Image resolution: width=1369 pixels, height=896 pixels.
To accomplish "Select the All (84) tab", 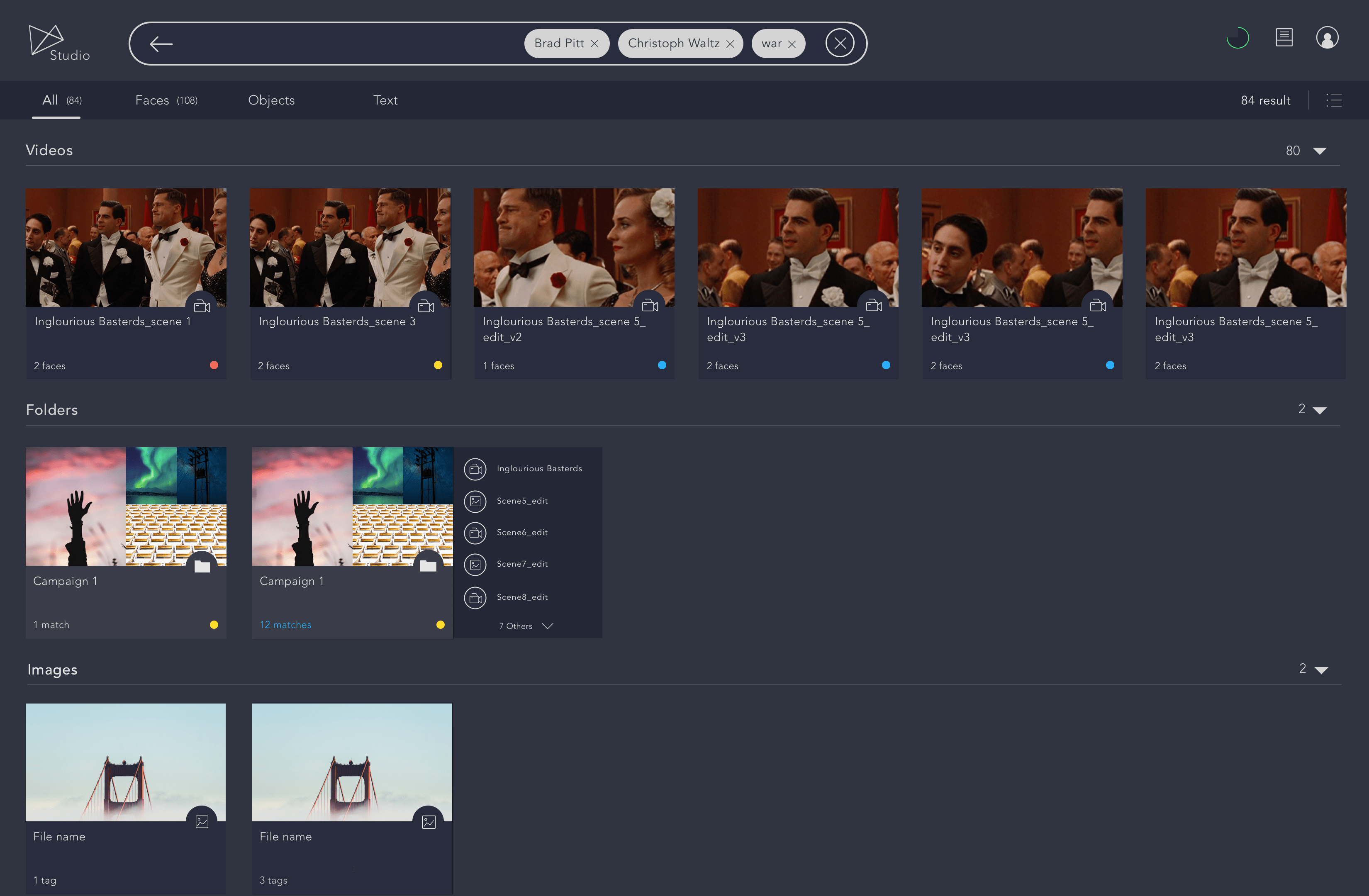I will click(62, 100).
